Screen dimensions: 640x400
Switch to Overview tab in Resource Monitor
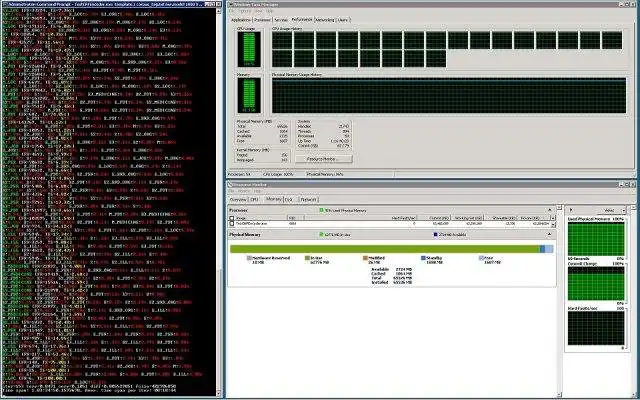238,200
